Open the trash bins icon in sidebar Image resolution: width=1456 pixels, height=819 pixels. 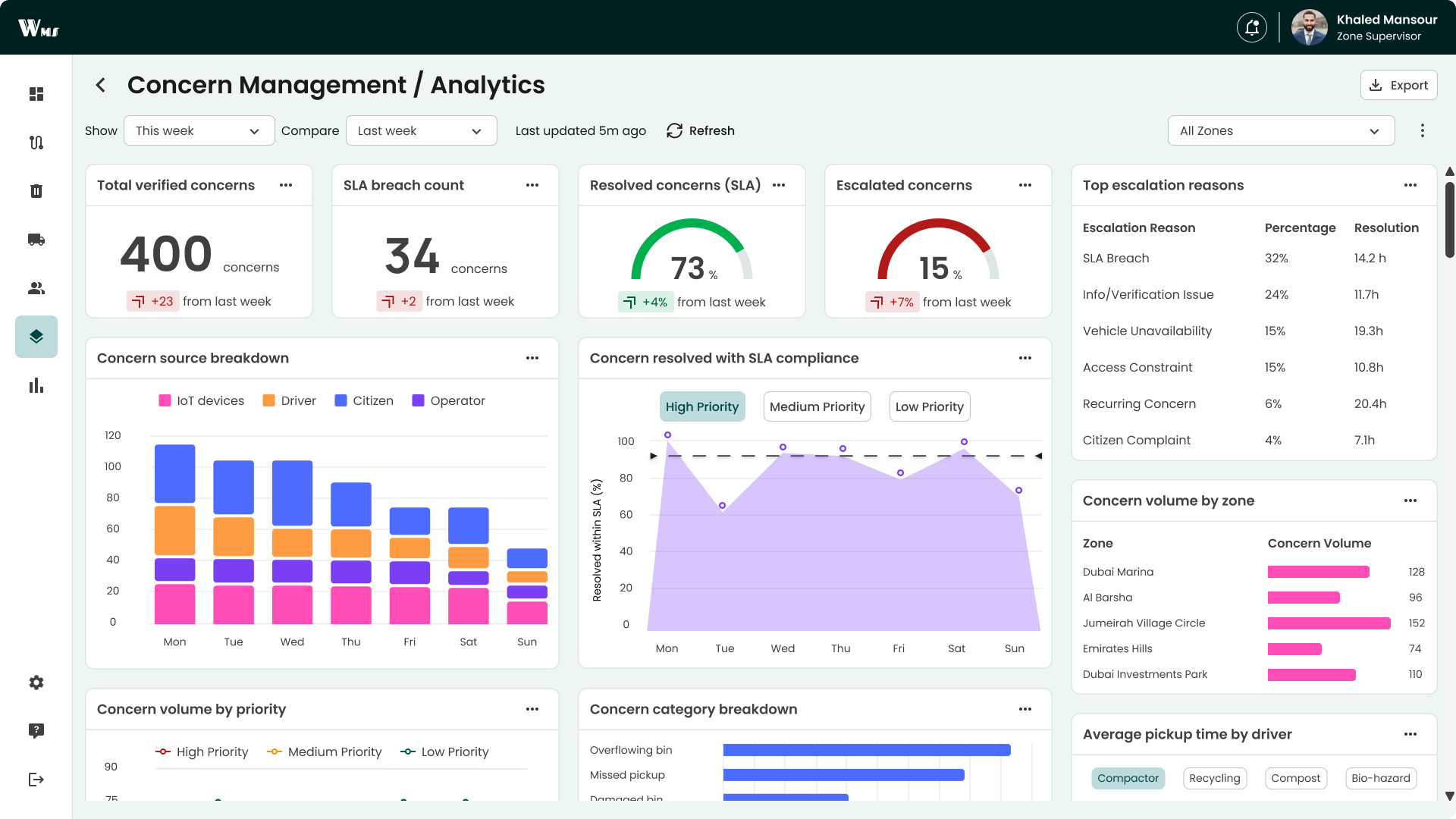36,191
